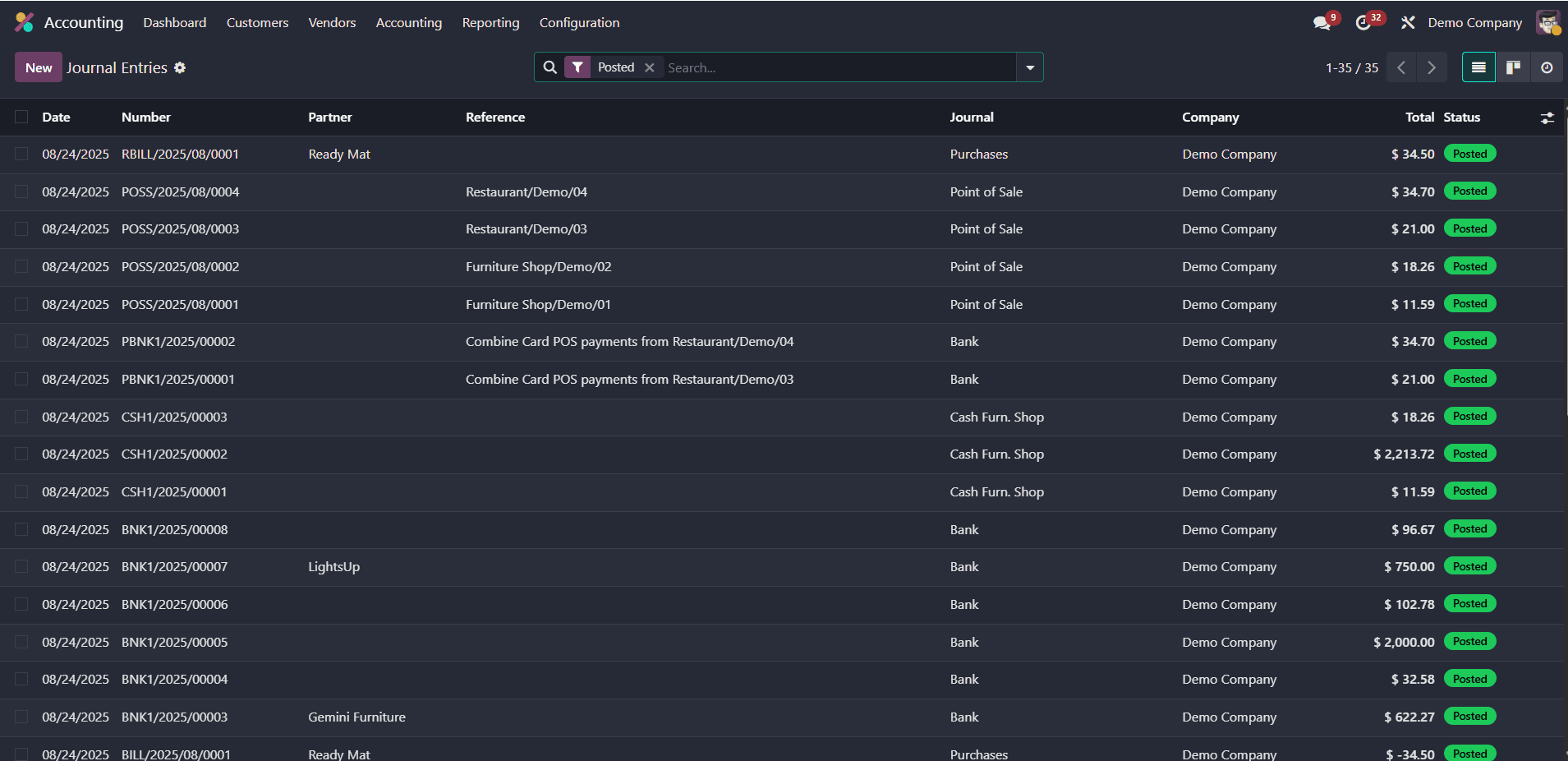Focus the Search input field
Screen dimensions: 1568x761
pos(838,67)
